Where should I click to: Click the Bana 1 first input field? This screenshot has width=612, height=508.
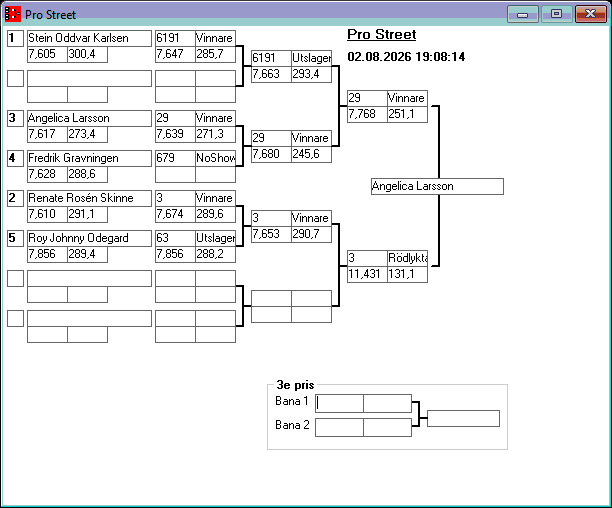(339, 403)
